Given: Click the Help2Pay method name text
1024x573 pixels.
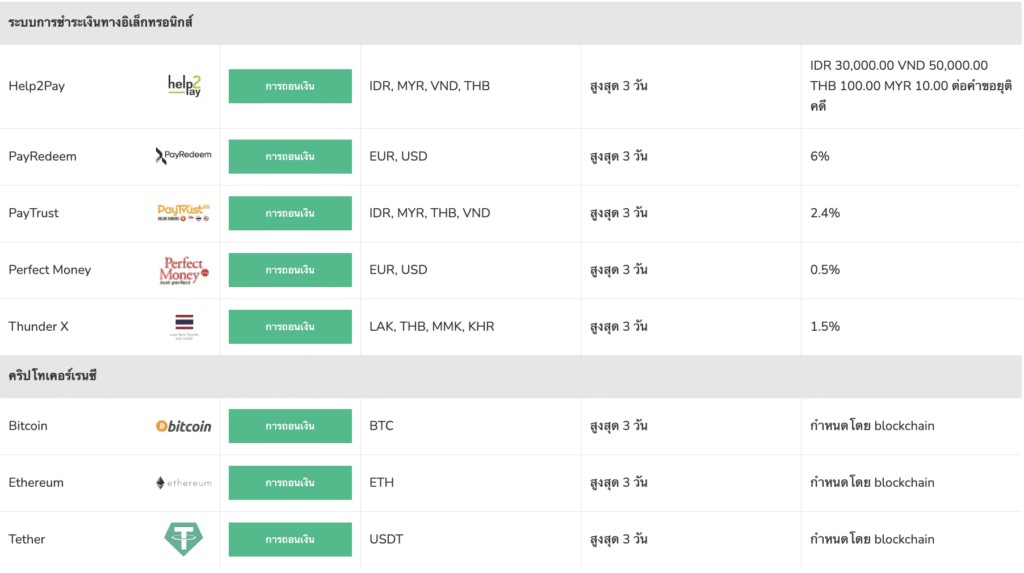Looking at the screenshot, I should (x=37, y=86).
